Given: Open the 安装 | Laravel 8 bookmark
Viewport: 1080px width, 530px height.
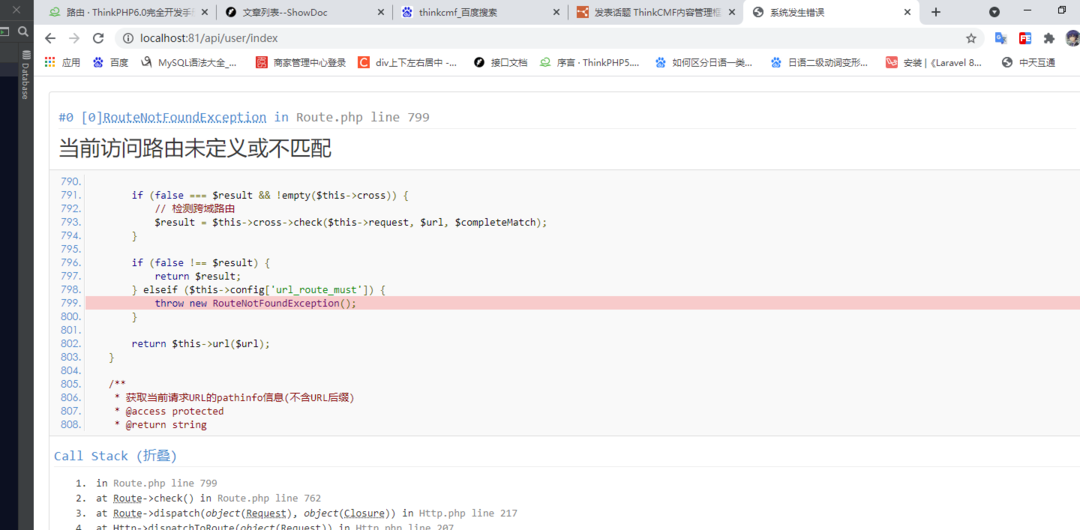Looking at the screenshot, I should 935,63.
